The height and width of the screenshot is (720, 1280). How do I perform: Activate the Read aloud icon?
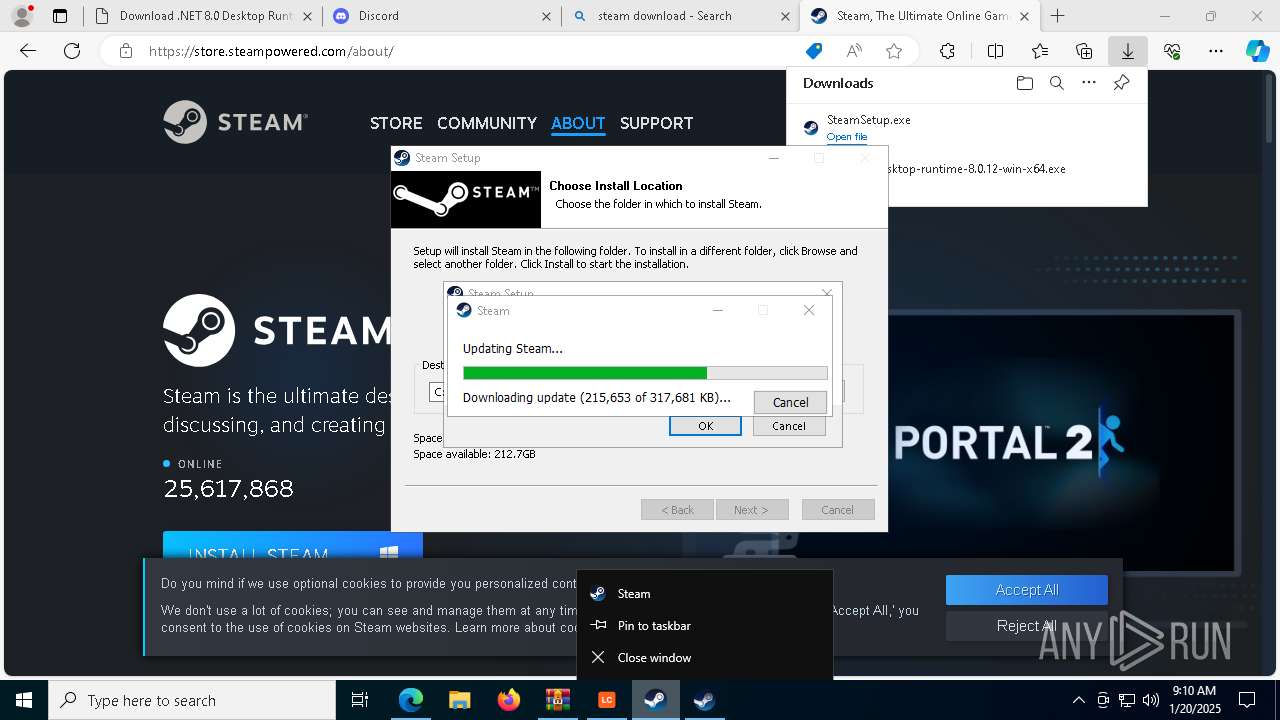(854, 51)
